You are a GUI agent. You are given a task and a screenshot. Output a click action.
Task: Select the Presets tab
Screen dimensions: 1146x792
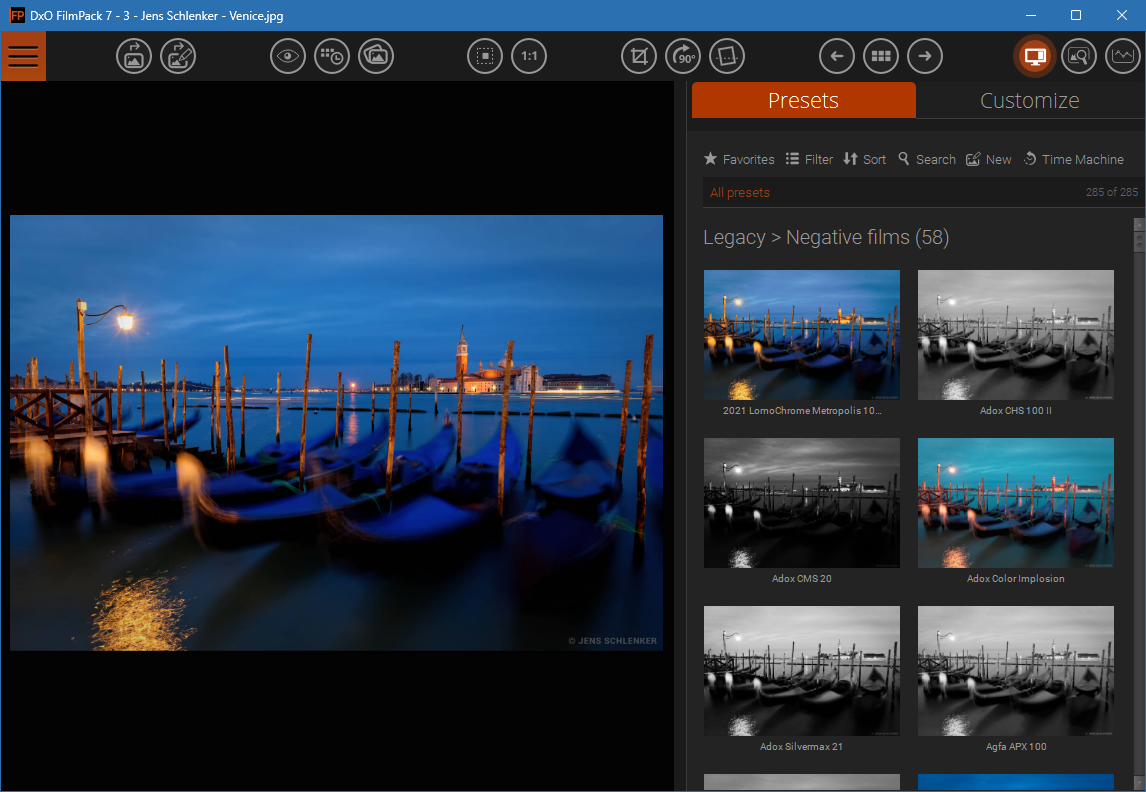point(803,100)
